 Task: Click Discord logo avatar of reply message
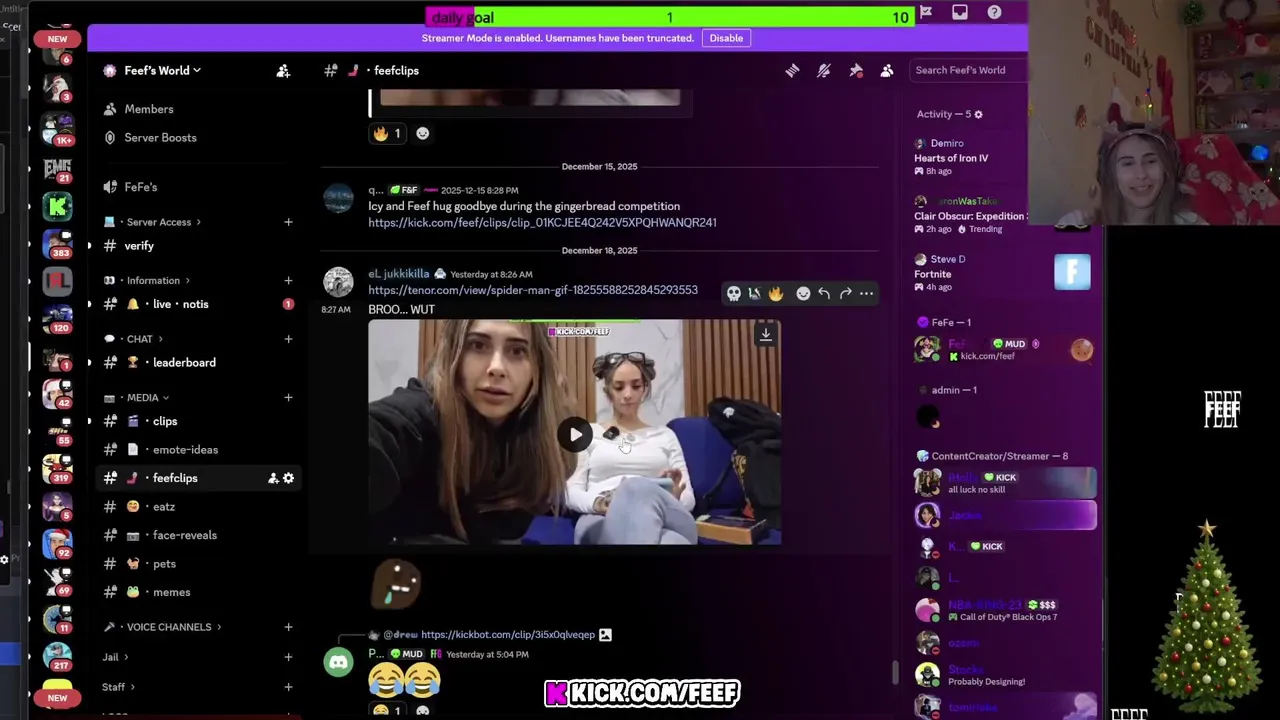coord(338,662)
